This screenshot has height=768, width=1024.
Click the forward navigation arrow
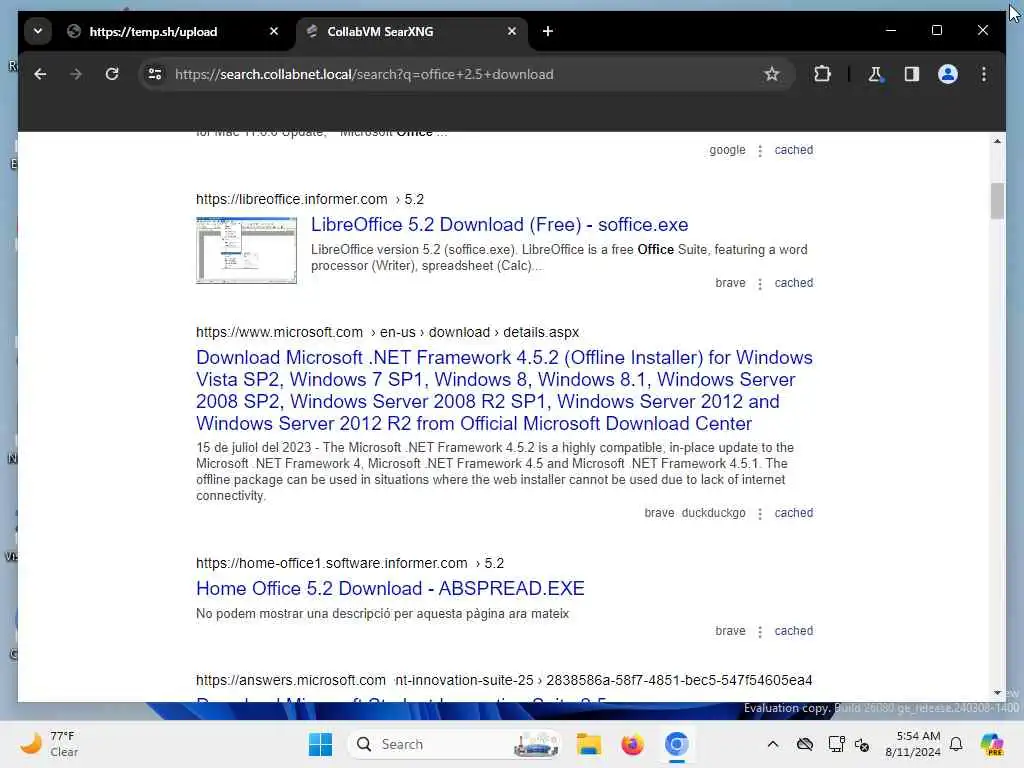click(76, 74)
